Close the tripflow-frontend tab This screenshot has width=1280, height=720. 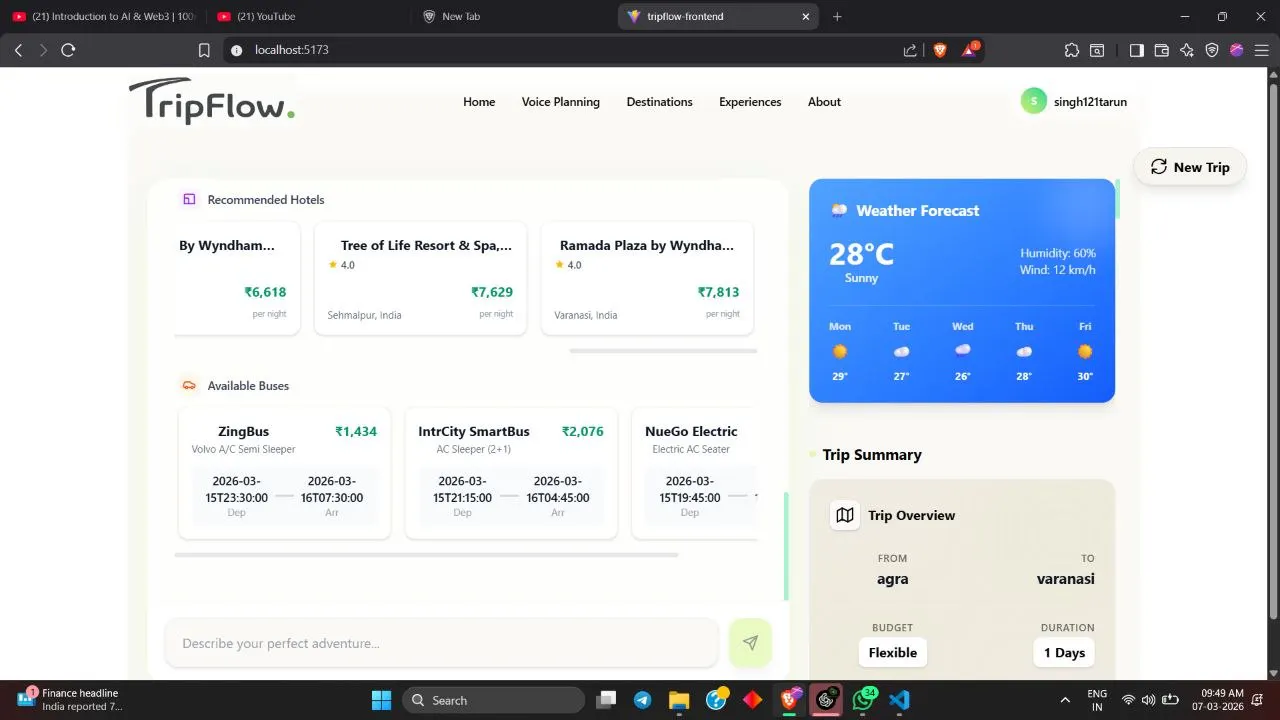point(805,16)
